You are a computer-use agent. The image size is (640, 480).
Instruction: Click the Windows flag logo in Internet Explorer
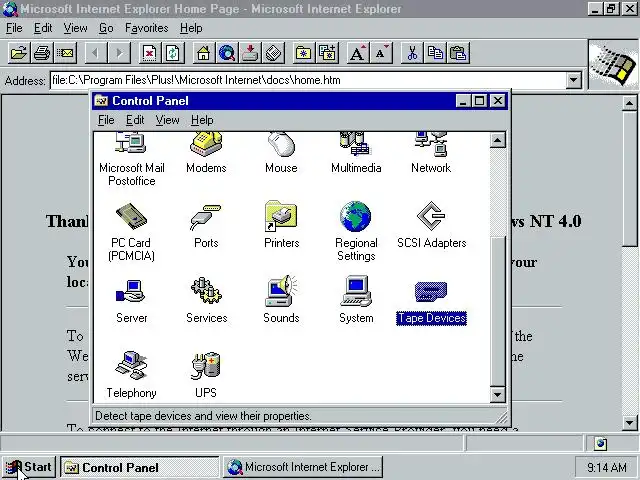coord(613,65)
